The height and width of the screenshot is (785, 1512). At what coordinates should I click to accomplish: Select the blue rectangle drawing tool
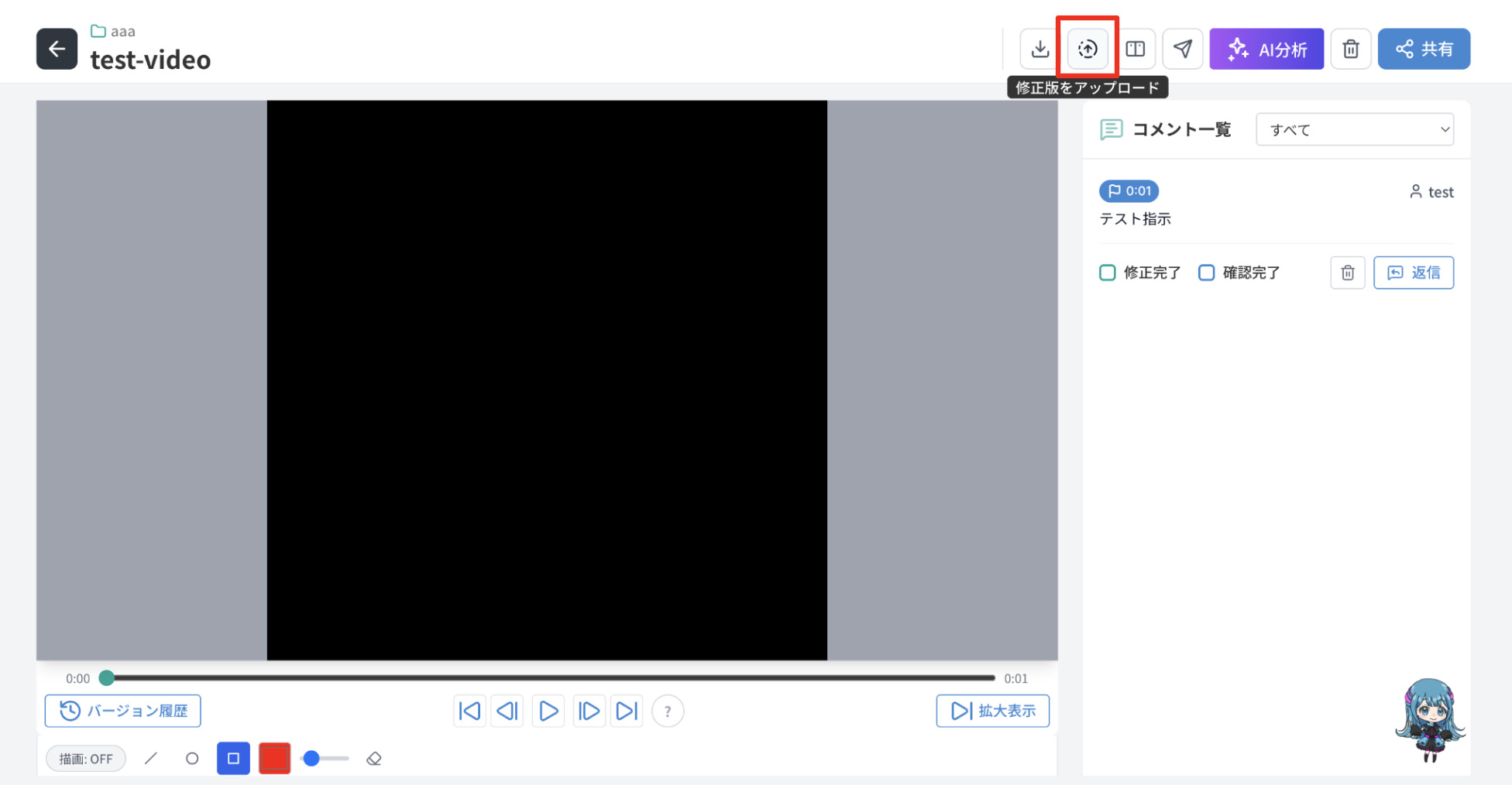tap(233, 759)
